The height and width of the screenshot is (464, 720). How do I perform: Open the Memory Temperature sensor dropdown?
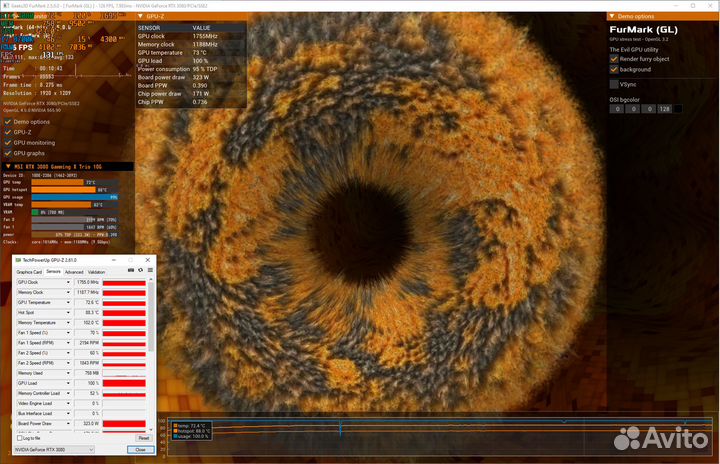pos(68,323)
